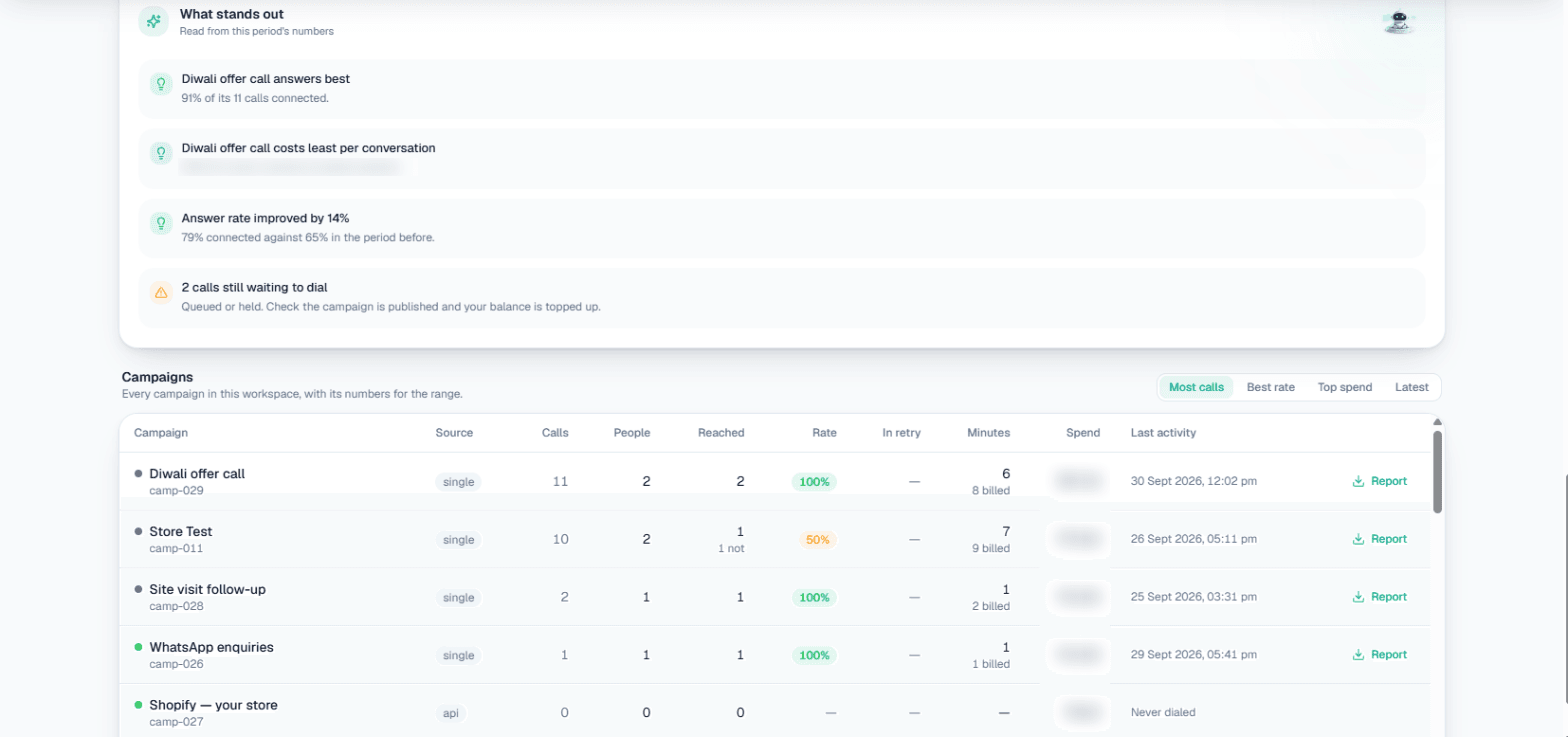1568x737 pixels.
Task: Switch to the Top spend sort tab
Action: pyautogui.click(x=1345, y=387)
